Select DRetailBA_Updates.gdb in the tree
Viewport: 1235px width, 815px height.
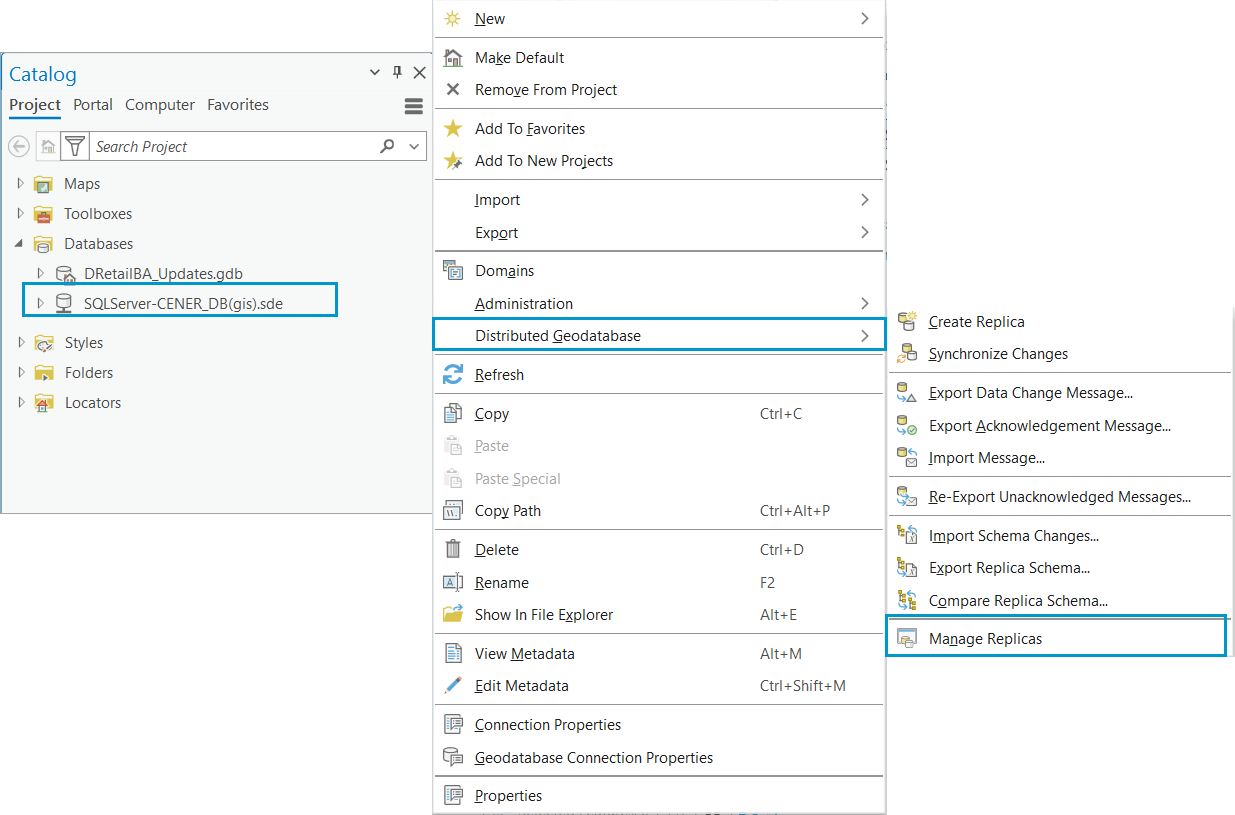pyautogui.click(x=163, y=273)
